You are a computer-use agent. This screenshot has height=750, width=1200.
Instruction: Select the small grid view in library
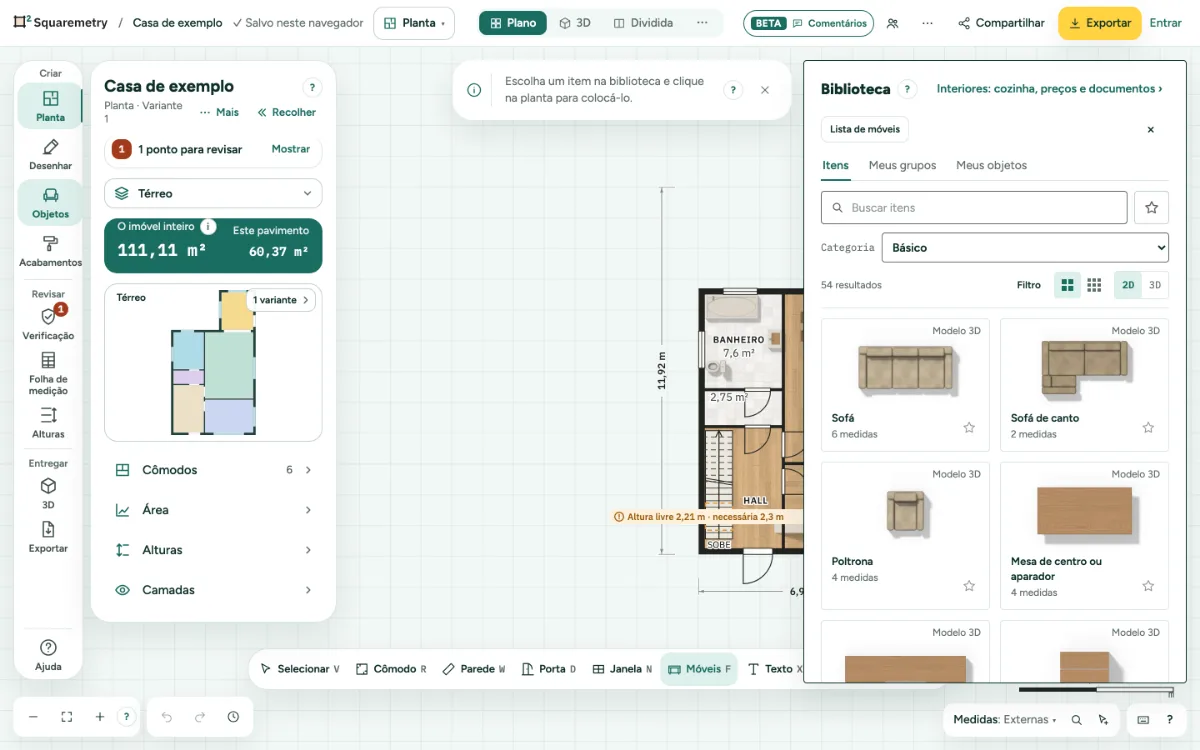point(1094,285)
